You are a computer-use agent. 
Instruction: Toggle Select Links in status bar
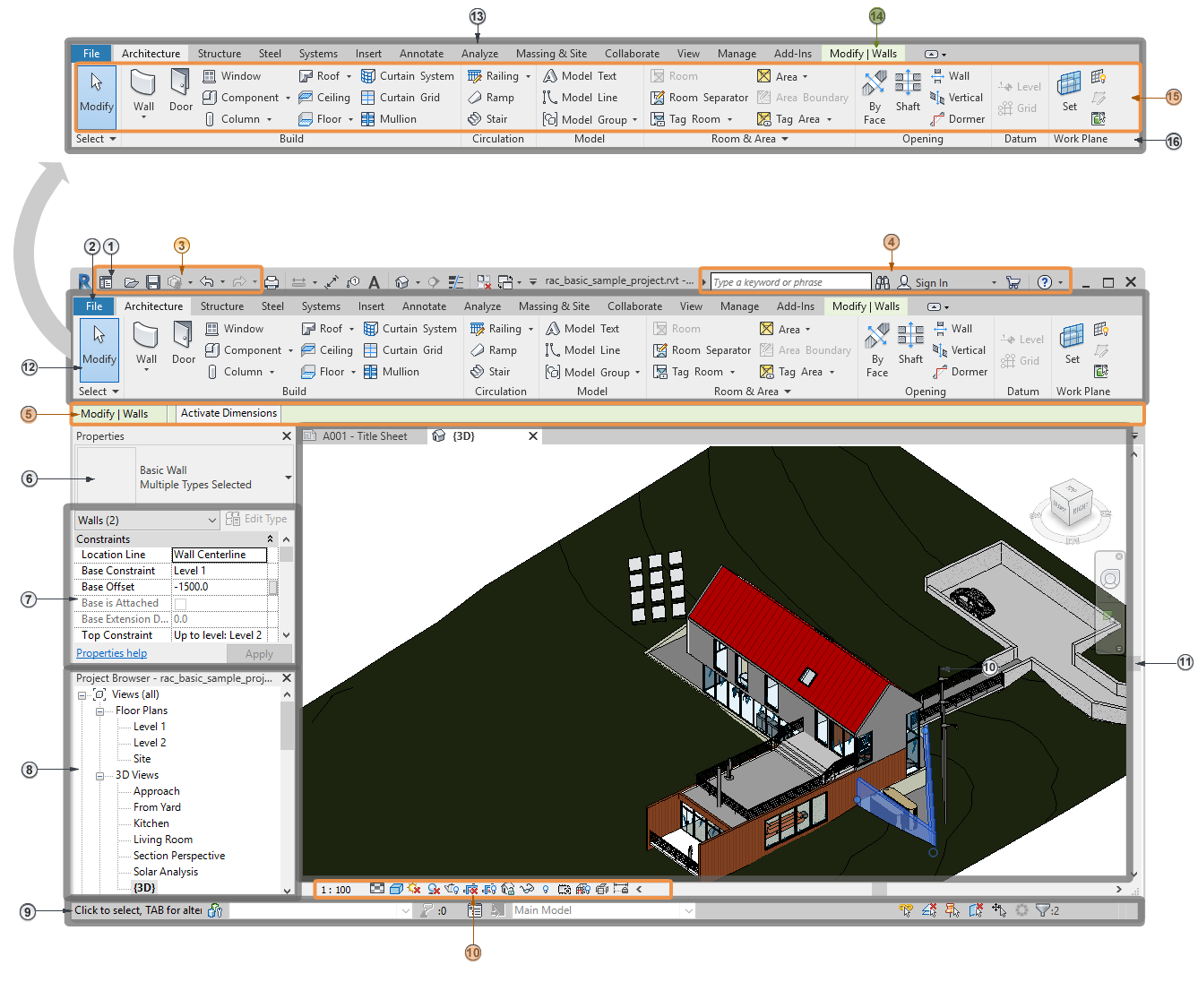point(907,910)
